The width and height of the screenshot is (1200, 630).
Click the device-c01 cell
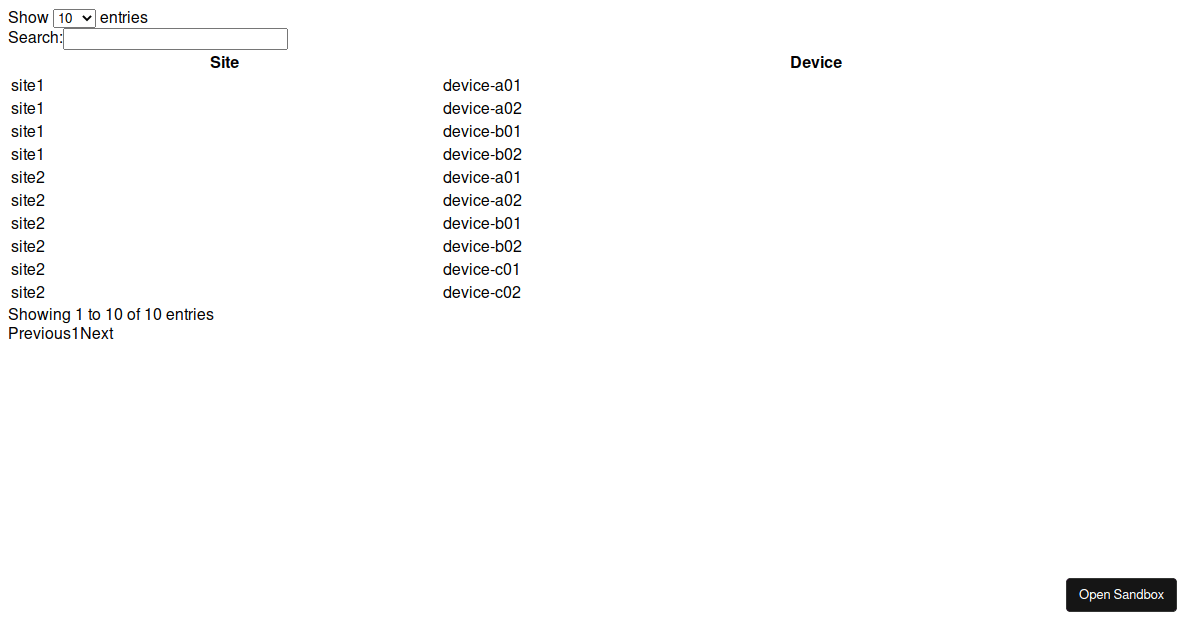coord(482,270)
